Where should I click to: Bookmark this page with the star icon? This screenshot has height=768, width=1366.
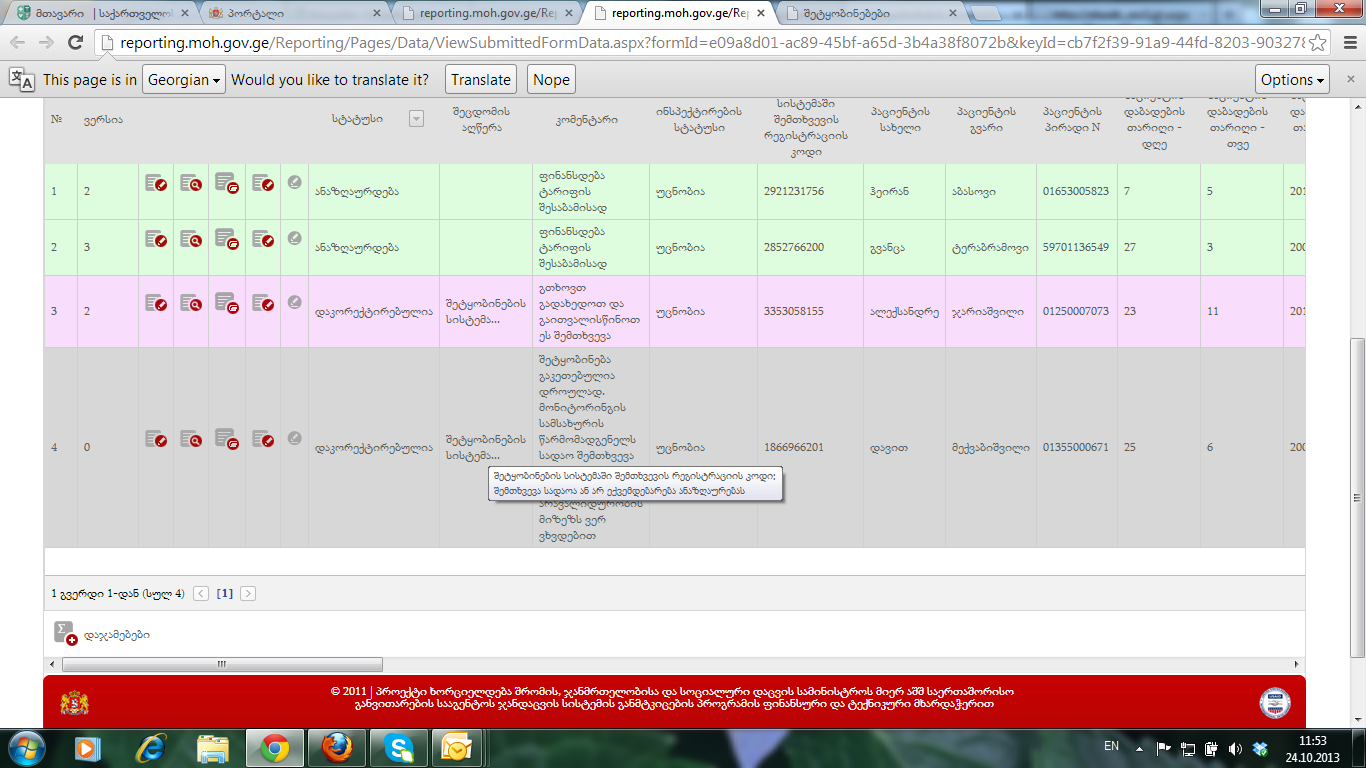[1318, 43]
